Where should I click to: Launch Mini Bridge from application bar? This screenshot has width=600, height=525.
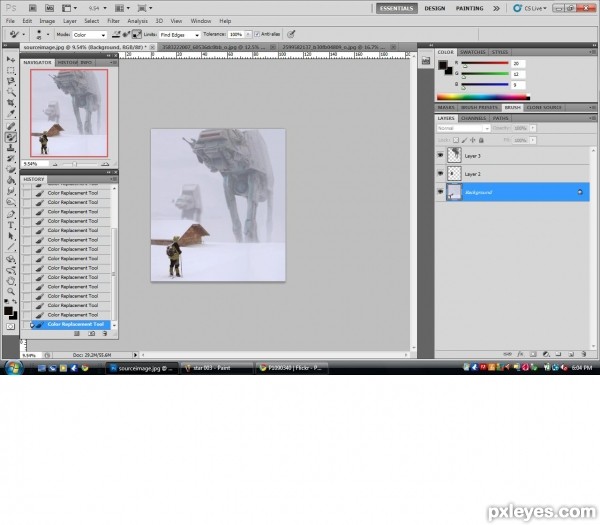click(49, 8)
